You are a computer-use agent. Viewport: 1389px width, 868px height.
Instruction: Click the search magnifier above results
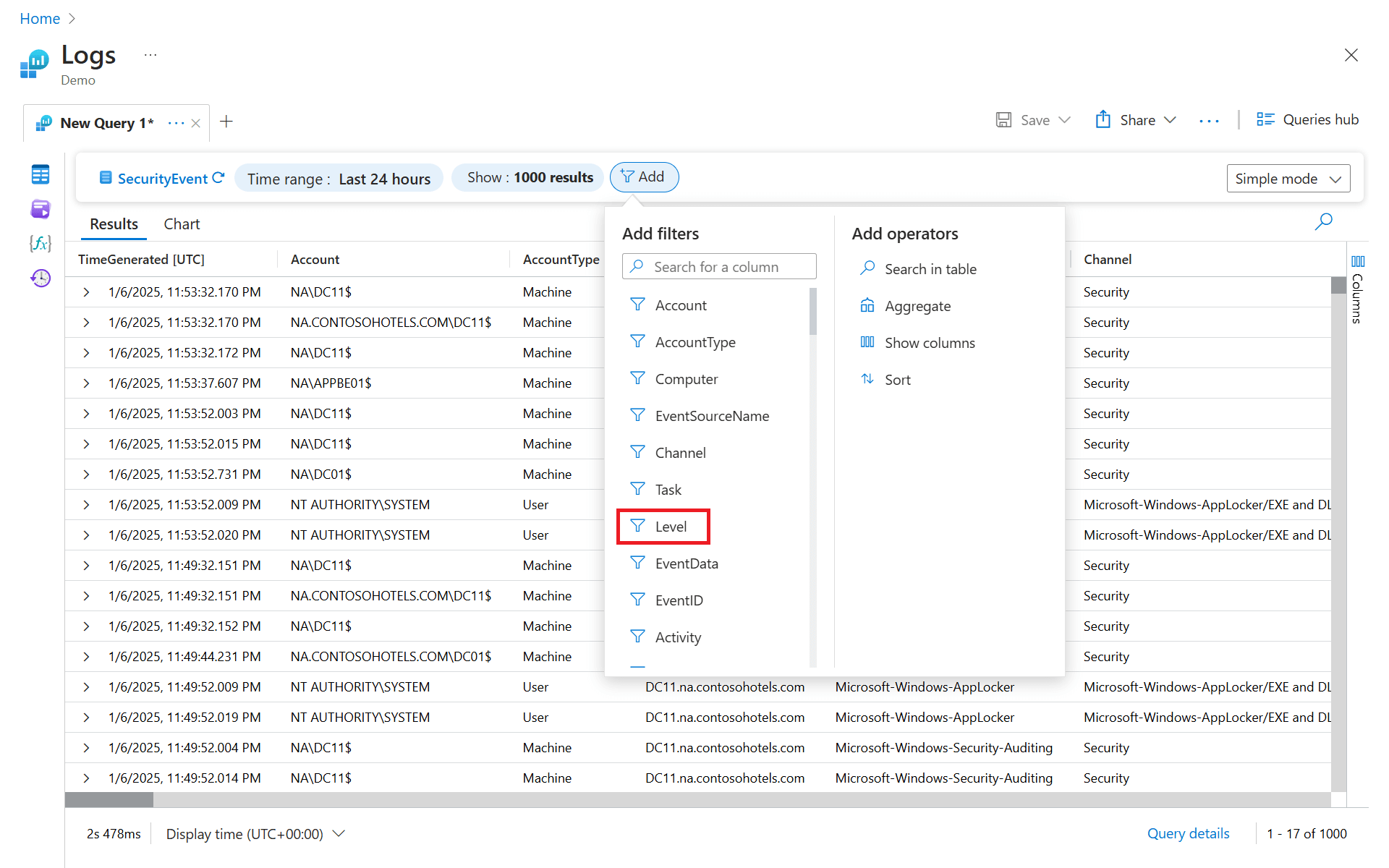click(x=1323, y=221)
